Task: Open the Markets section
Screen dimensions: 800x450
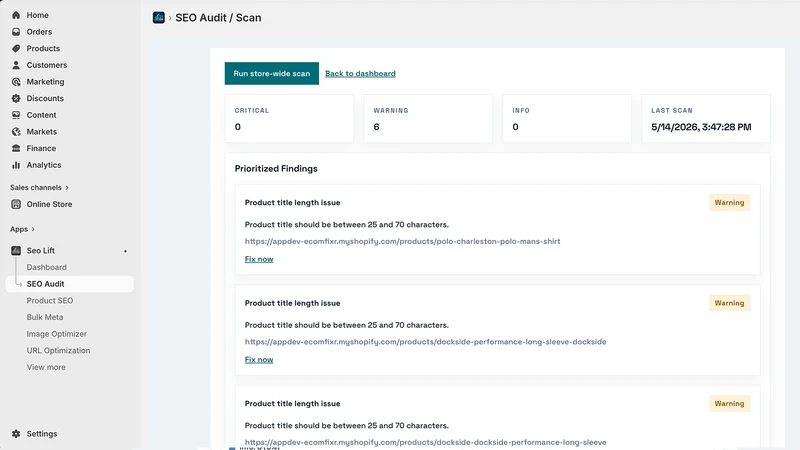Action: click(x=41, y=132)
